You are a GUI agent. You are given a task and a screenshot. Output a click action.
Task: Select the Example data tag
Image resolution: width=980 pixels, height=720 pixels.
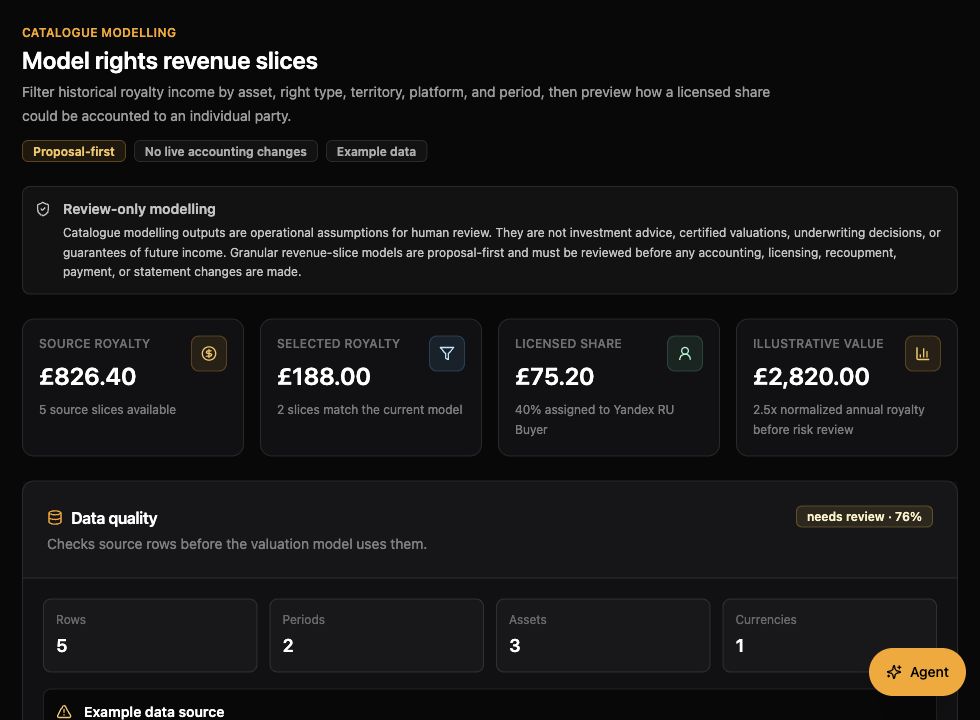point(376,151)
